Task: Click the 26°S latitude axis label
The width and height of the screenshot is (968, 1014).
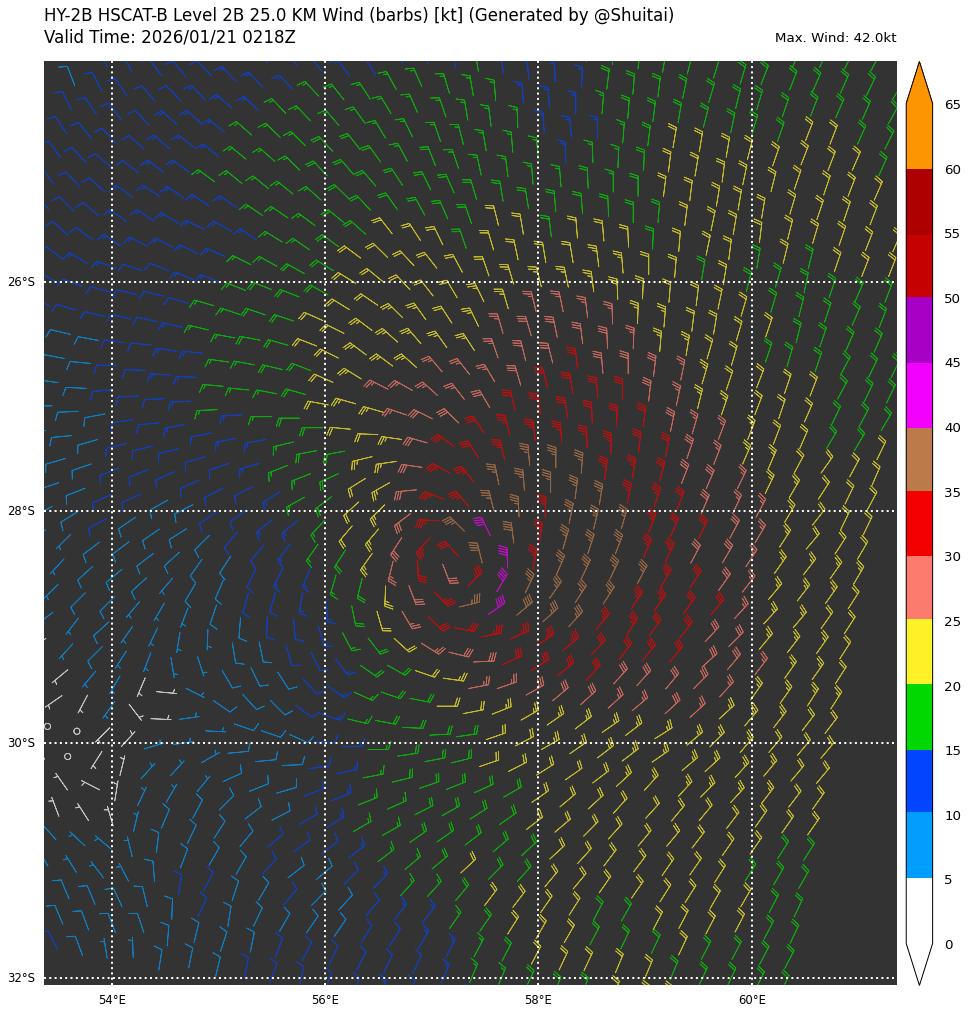Action: click(21, 282)
